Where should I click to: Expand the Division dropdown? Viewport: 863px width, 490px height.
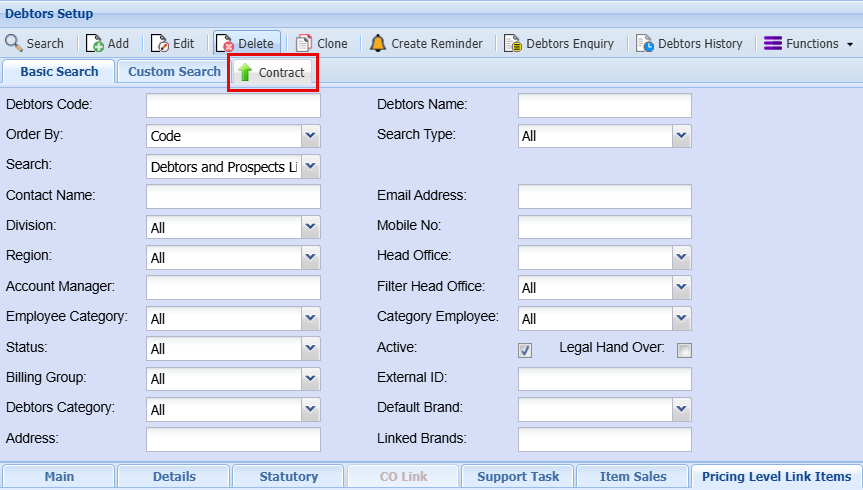pos(310,227)
